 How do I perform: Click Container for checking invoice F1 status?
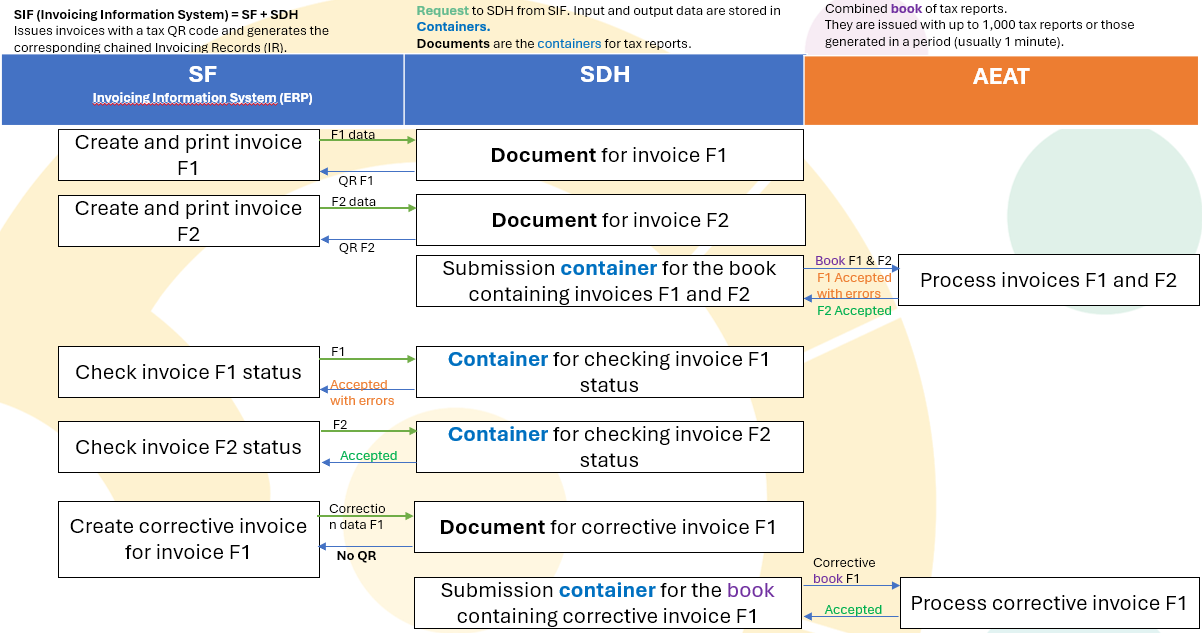coord(609,372)
